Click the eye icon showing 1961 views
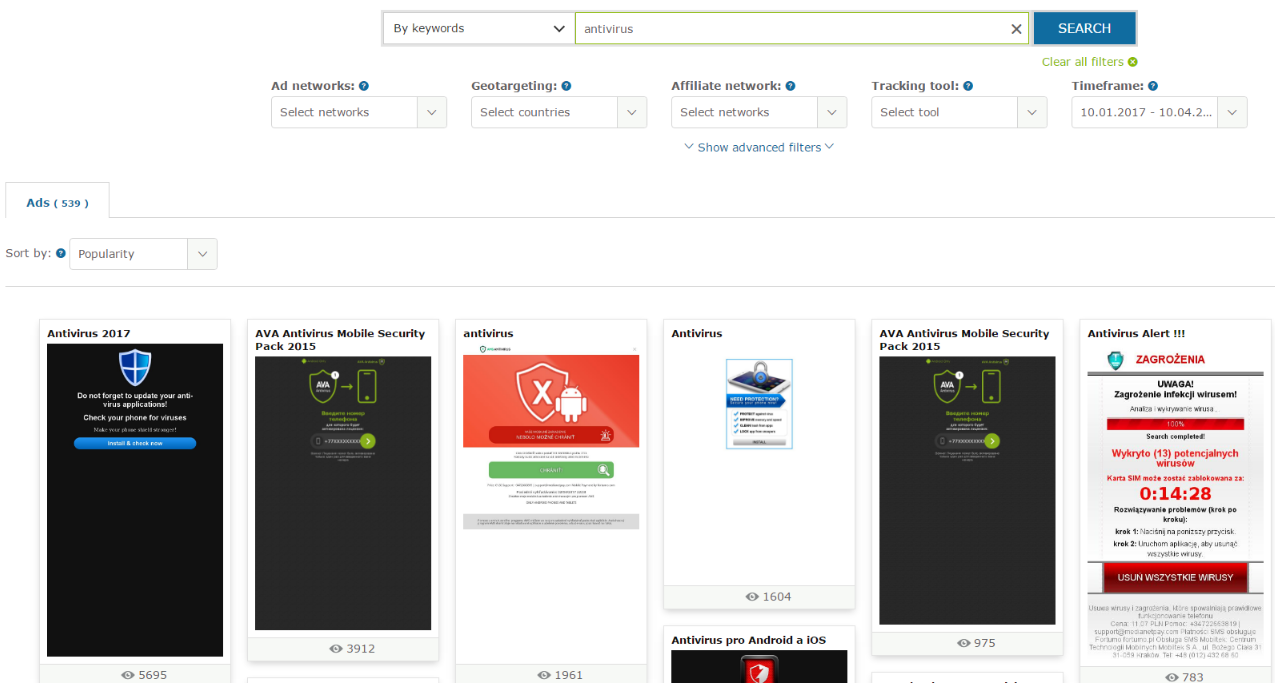The width and height of the screenshot is (1275, 691). 544,675
